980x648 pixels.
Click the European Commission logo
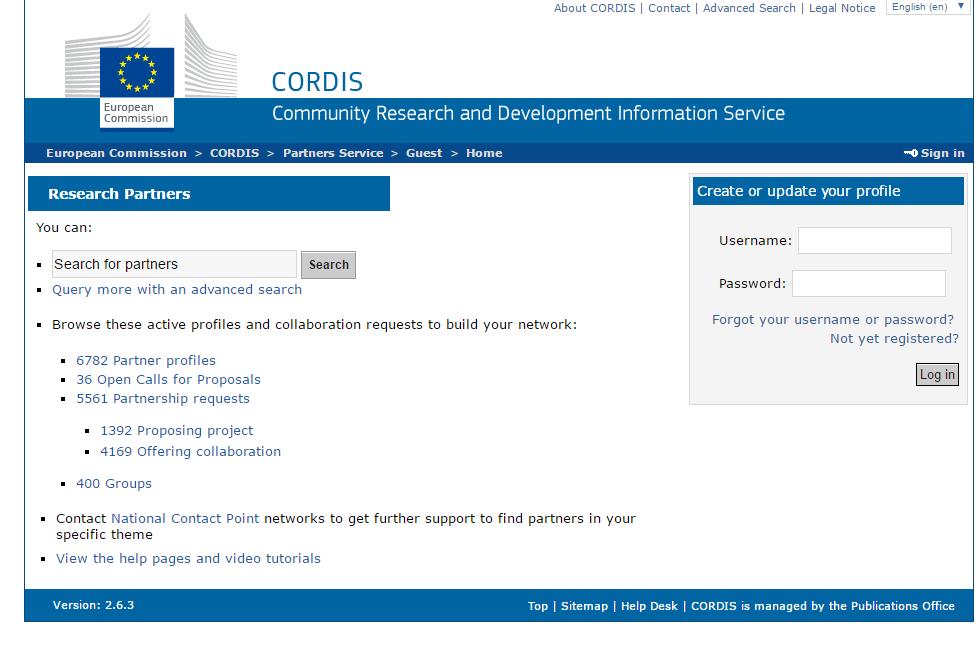pyautogui.click(x=151, y=72)
